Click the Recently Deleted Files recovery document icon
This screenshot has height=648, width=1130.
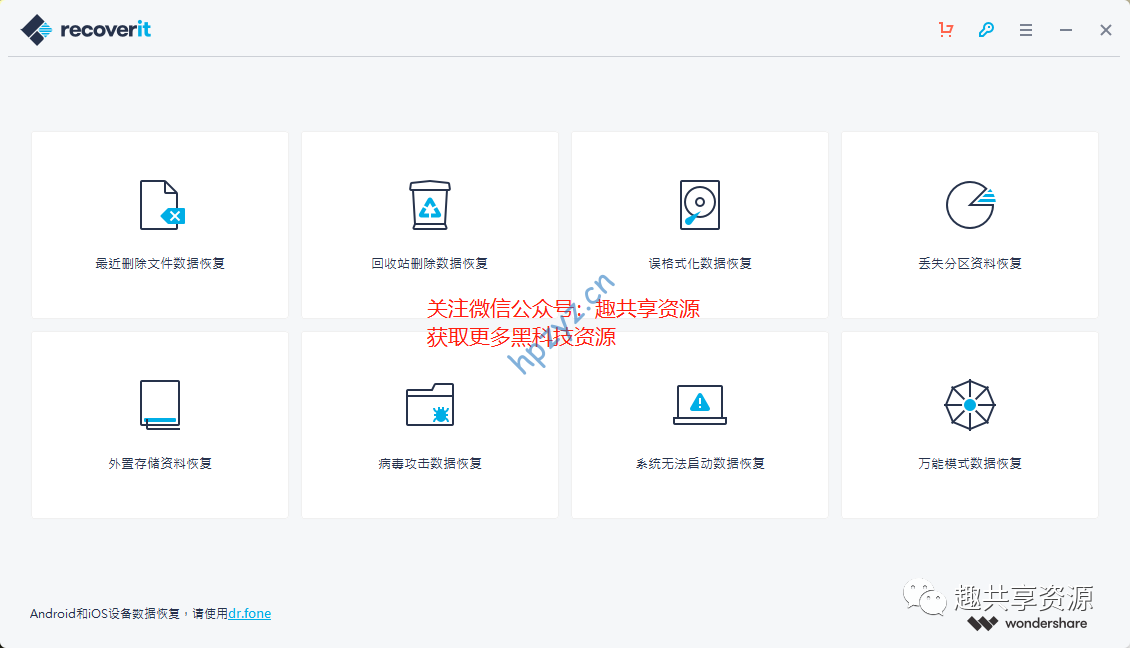point(161,205)
